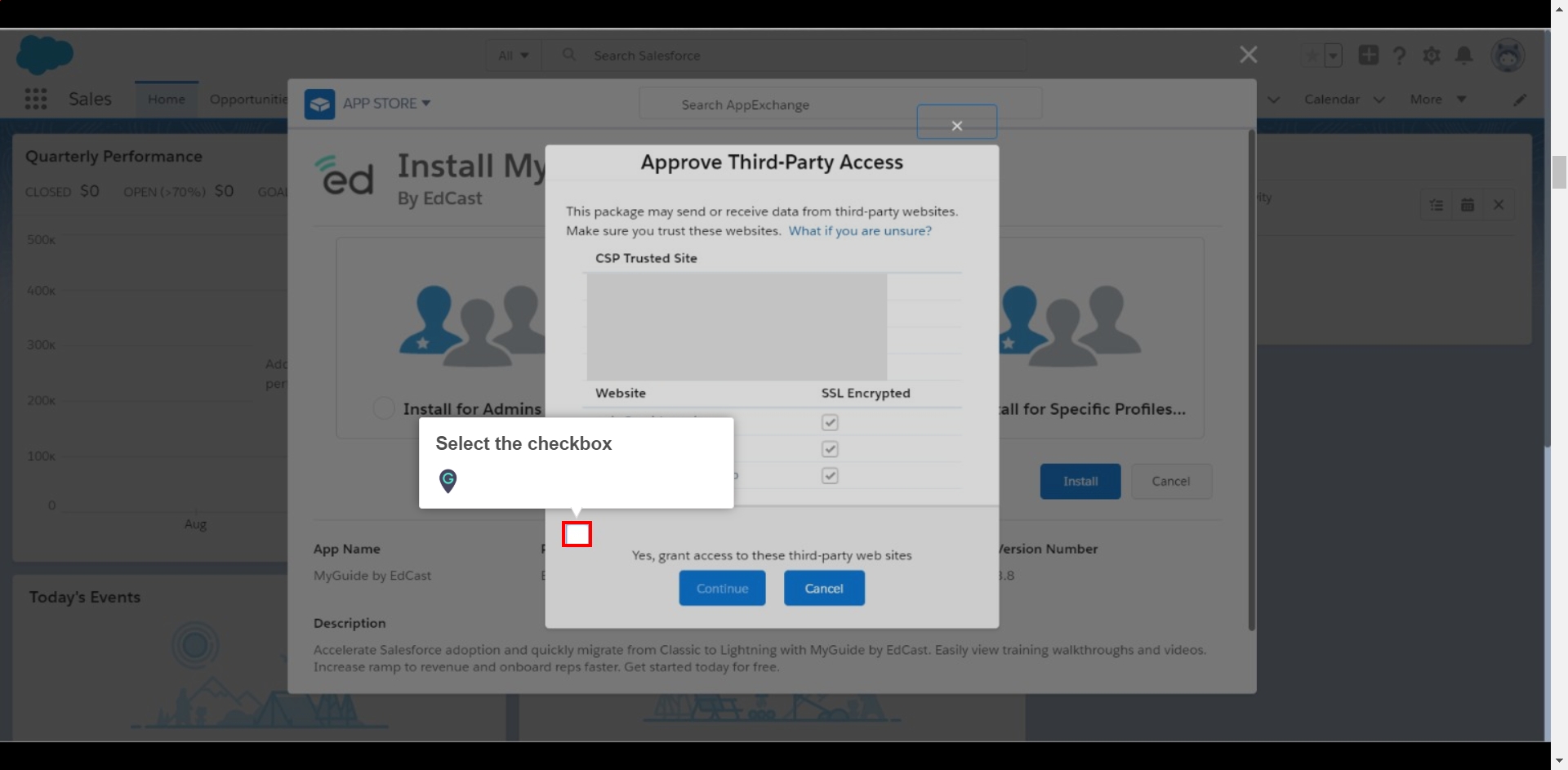
Task: Open the favorites list dropdown arrow
Action: click(1333, 56)
